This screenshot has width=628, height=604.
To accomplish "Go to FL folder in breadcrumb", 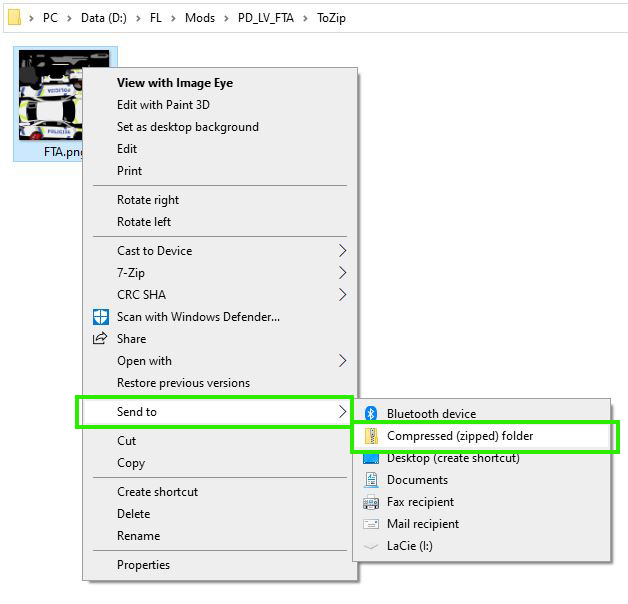I will click(155, 18).
